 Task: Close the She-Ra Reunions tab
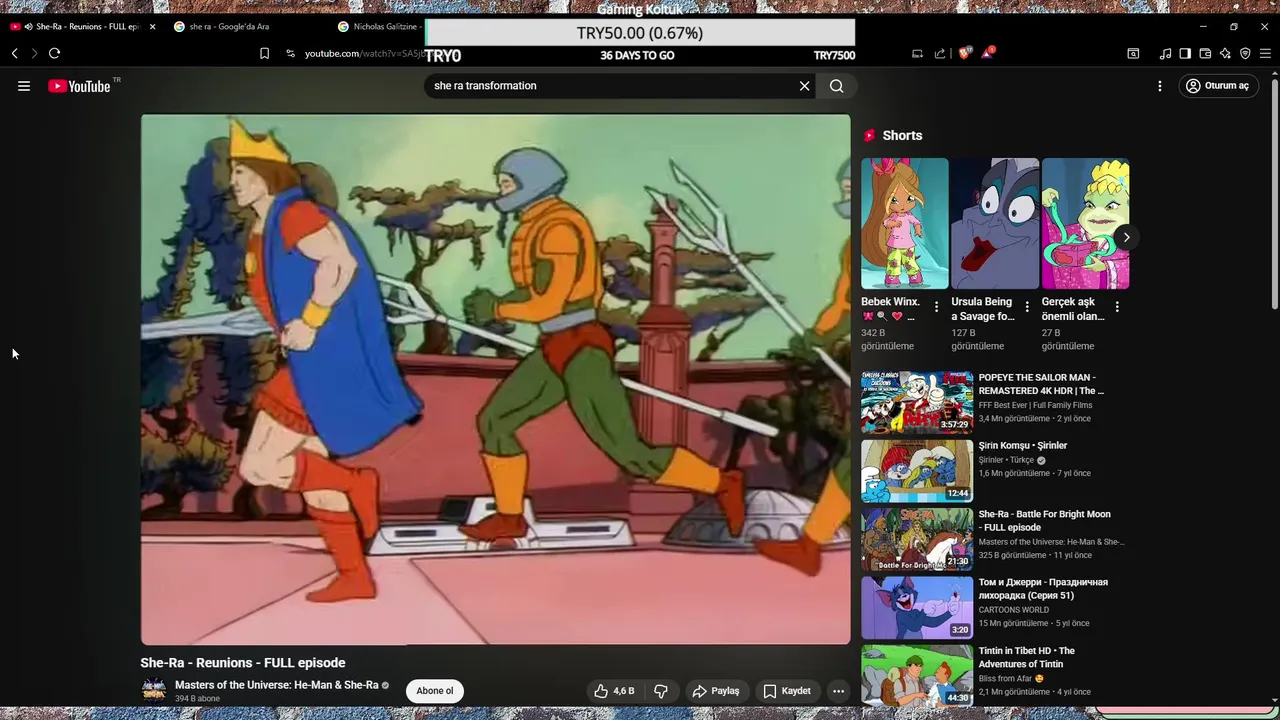click(x=153, y=26)
